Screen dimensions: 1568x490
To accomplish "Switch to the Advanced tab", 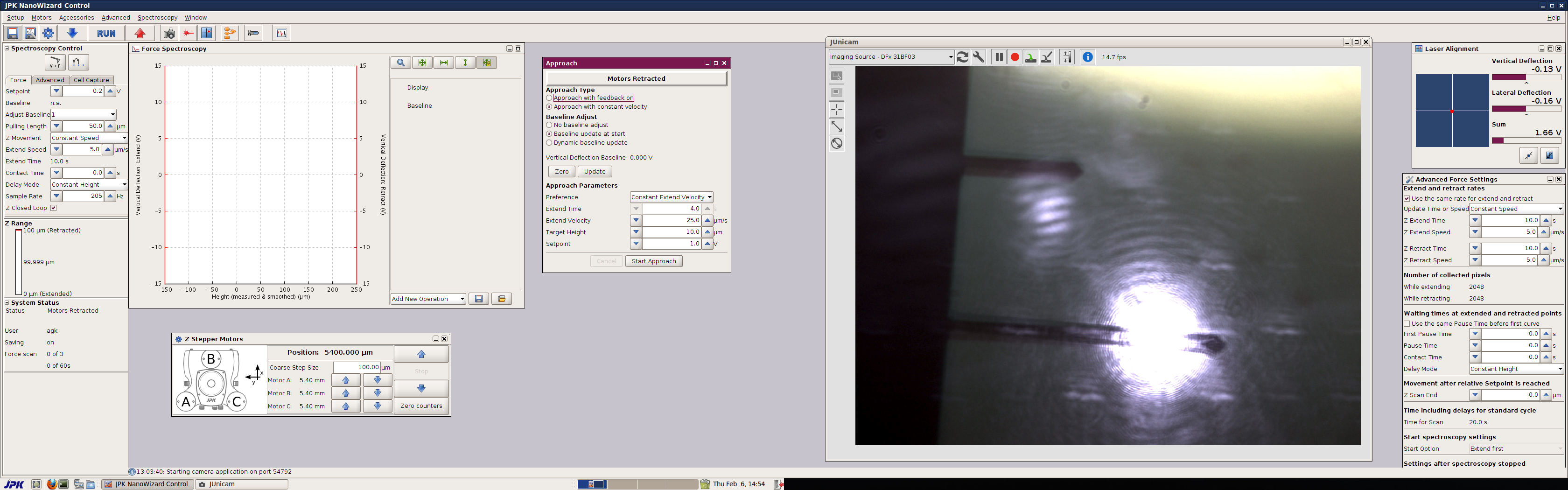I will click(x=50, y=80).
